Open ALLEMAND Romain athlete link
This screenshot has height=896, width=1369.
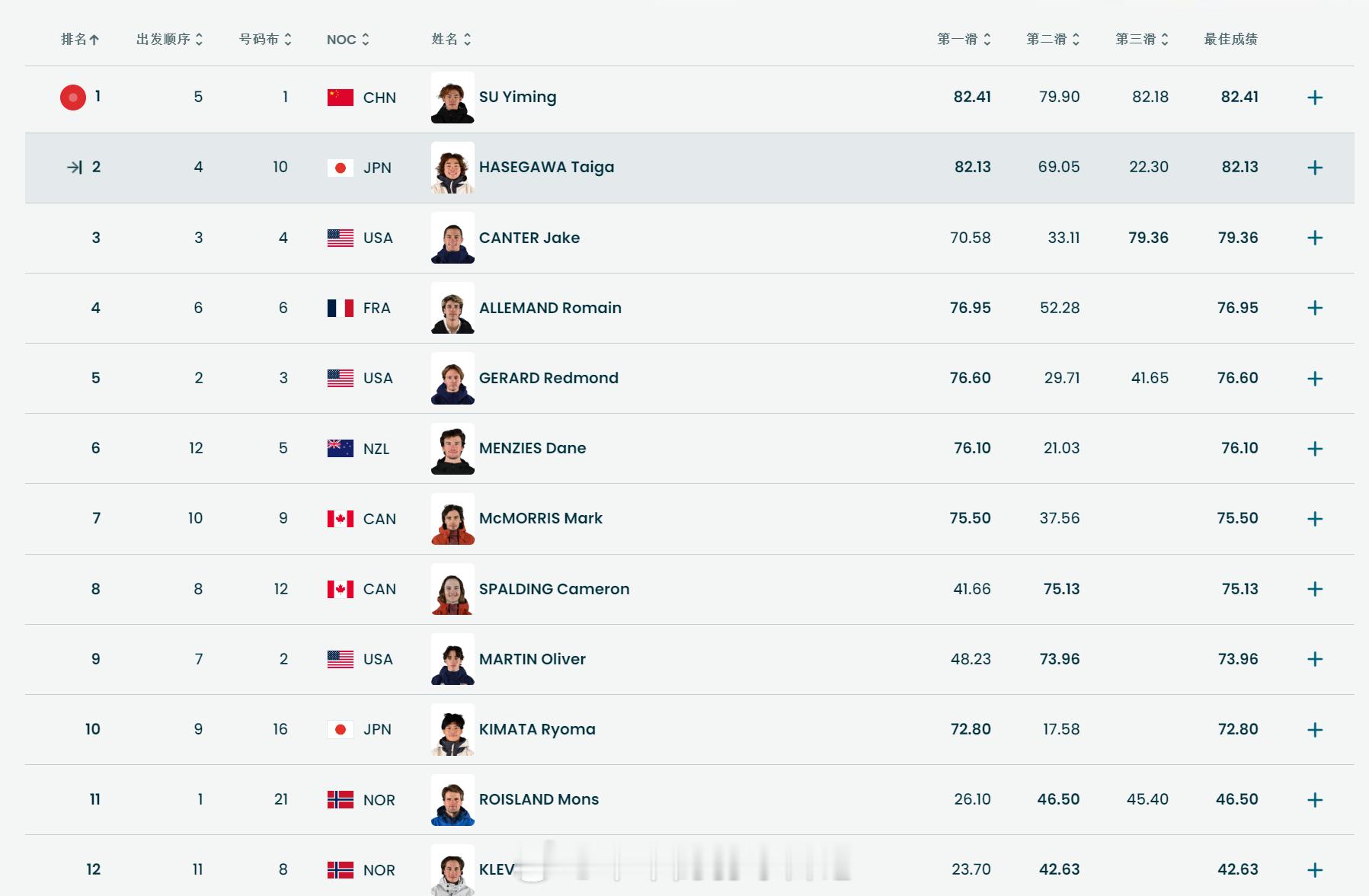tap(550, 308)
